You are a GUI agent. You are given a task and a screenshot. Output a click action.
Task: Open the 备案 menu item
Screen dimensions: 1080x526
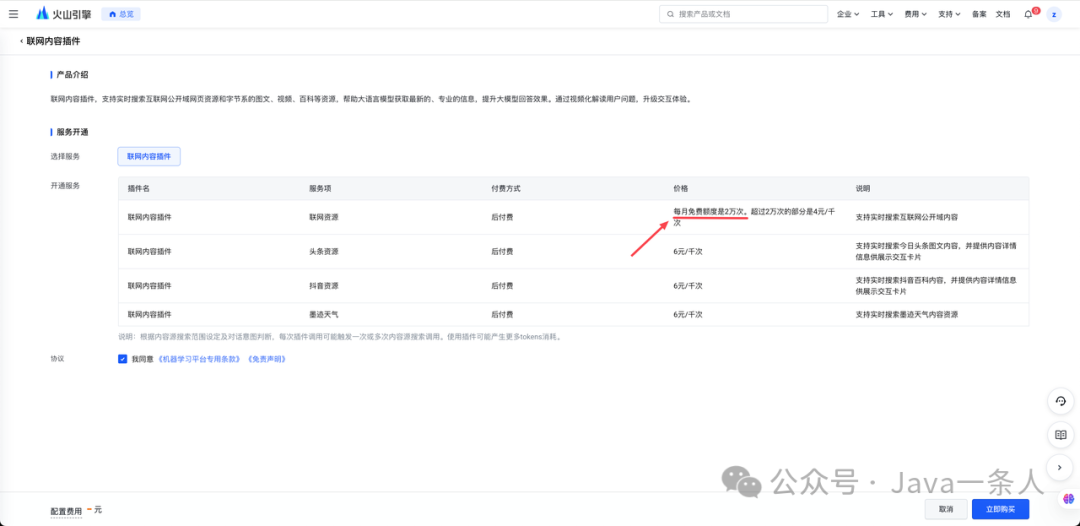click(979, 14)
